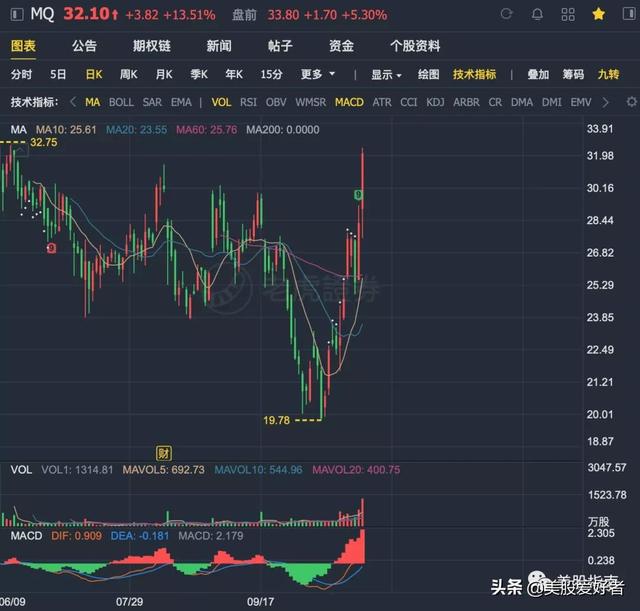Click the MA10: 25.61 label
The image size is (640, 611).
click(66, 130)
